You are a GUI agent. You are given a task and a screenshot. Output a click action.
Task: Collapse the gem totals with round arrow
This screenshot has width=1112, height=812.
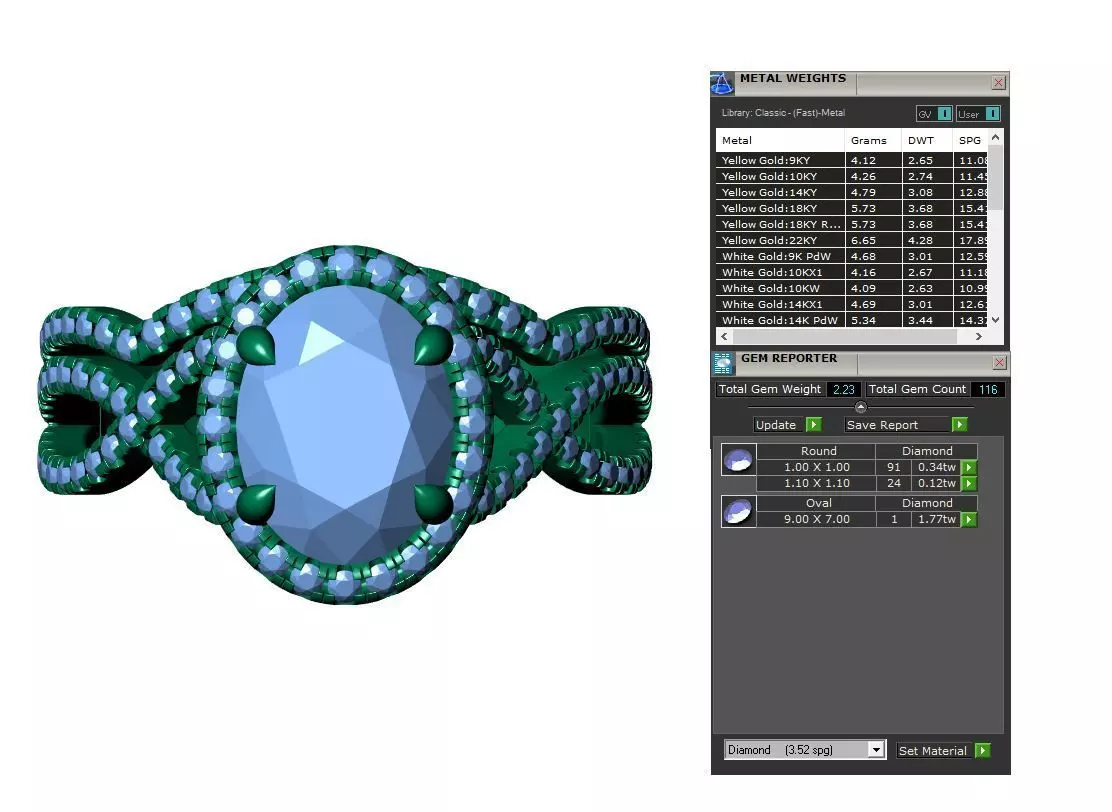[861, 407]
